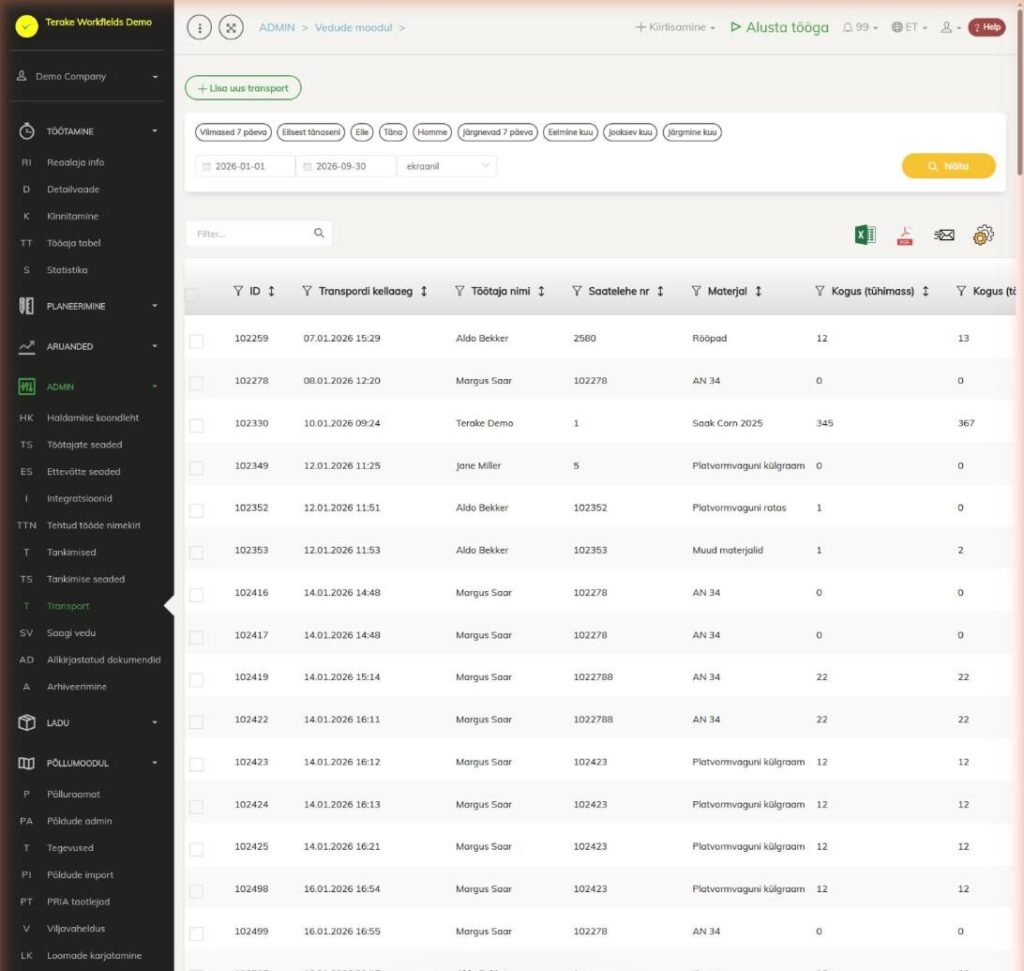Click the end date field 2026-09-30
The image size is (1024, 971).
346,166
